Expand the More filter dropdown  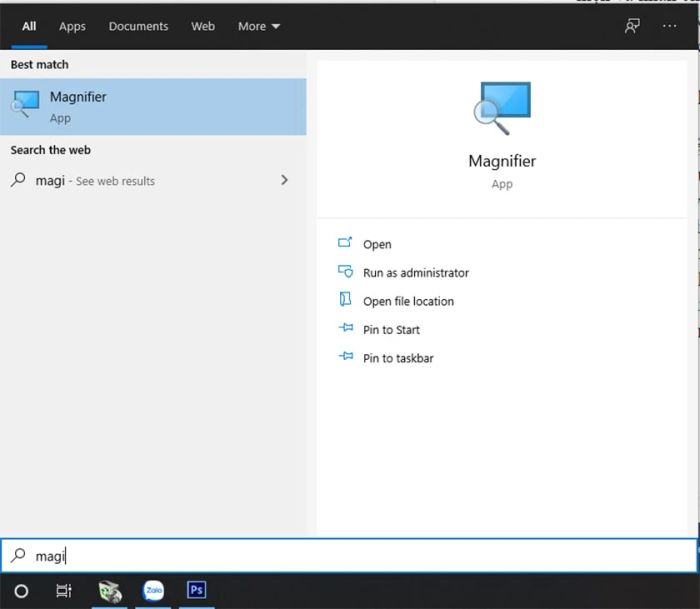pyautogui.click(x=259, y=26)
